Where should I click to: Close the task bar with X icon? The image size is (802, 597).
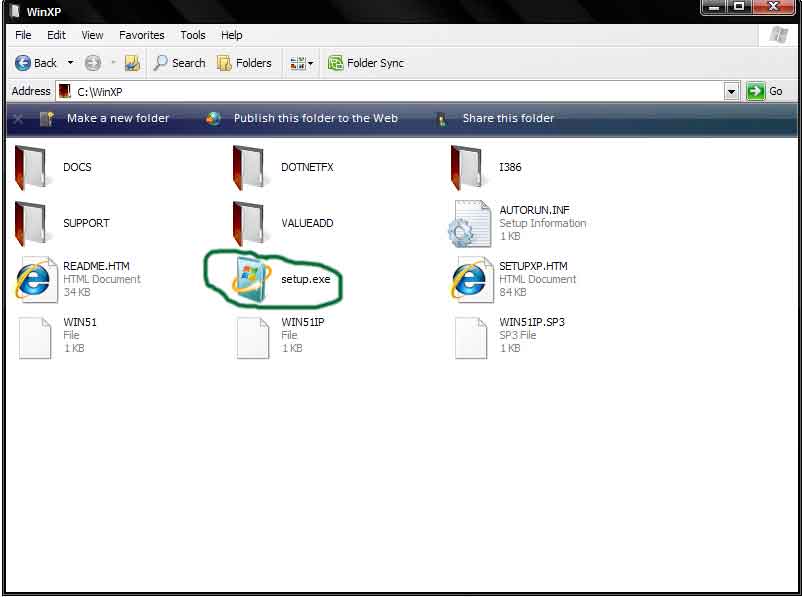coord(18,119)
